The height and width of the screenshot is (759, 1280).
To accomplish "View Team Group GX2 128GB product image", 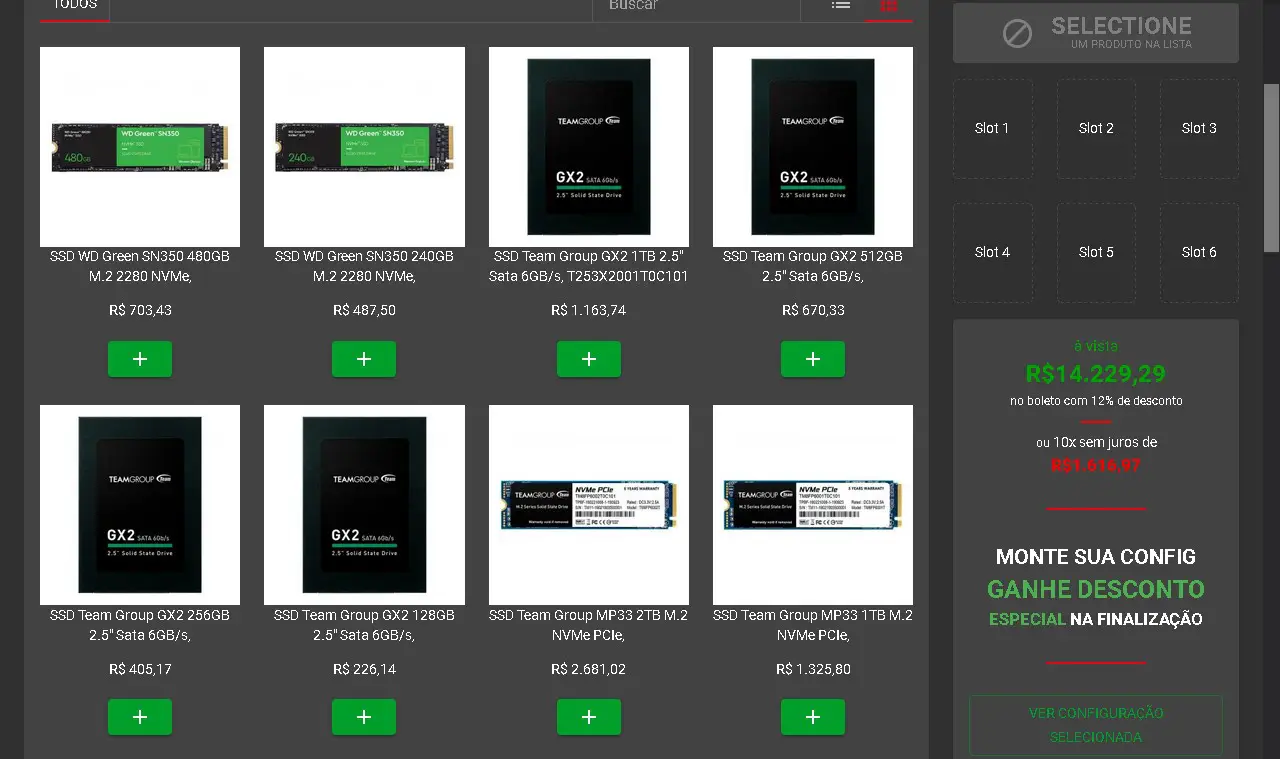I will [x=364, y=505].
